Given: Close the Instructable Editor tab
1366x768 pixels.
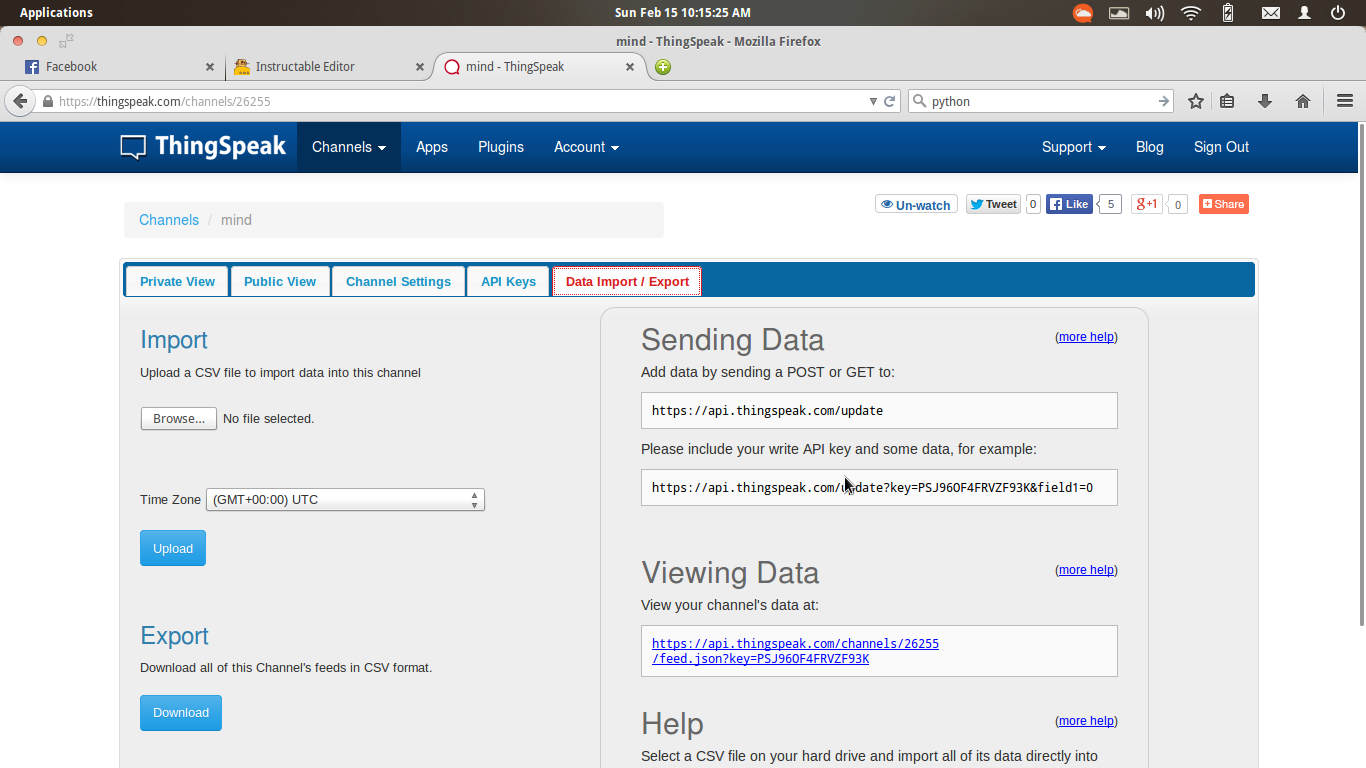Looking at the screenshot, I should tap(420, 67).
